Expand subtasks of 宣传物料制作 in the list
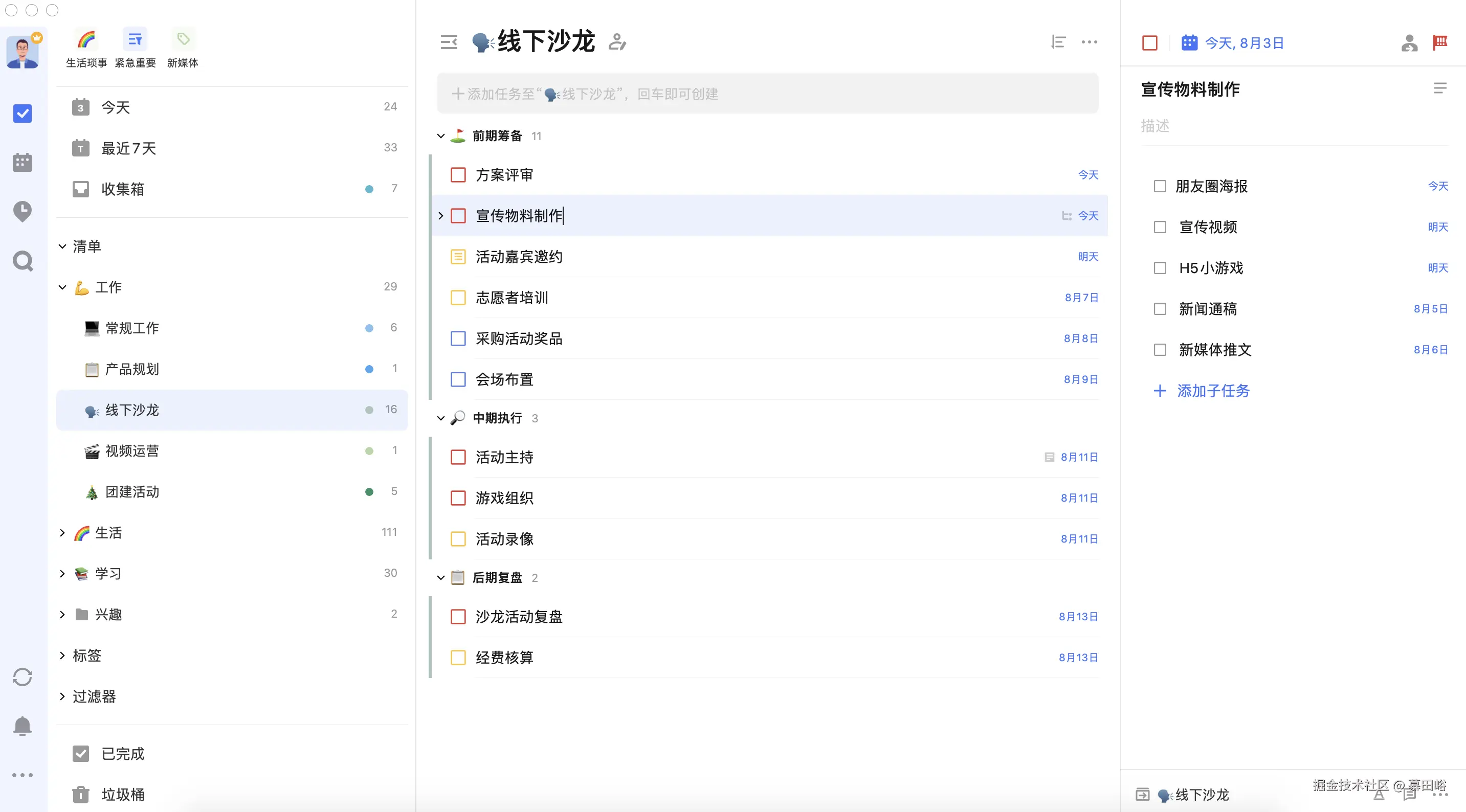Image resolution: width=1466 pixels, height=812 pixels. point(441,216)
